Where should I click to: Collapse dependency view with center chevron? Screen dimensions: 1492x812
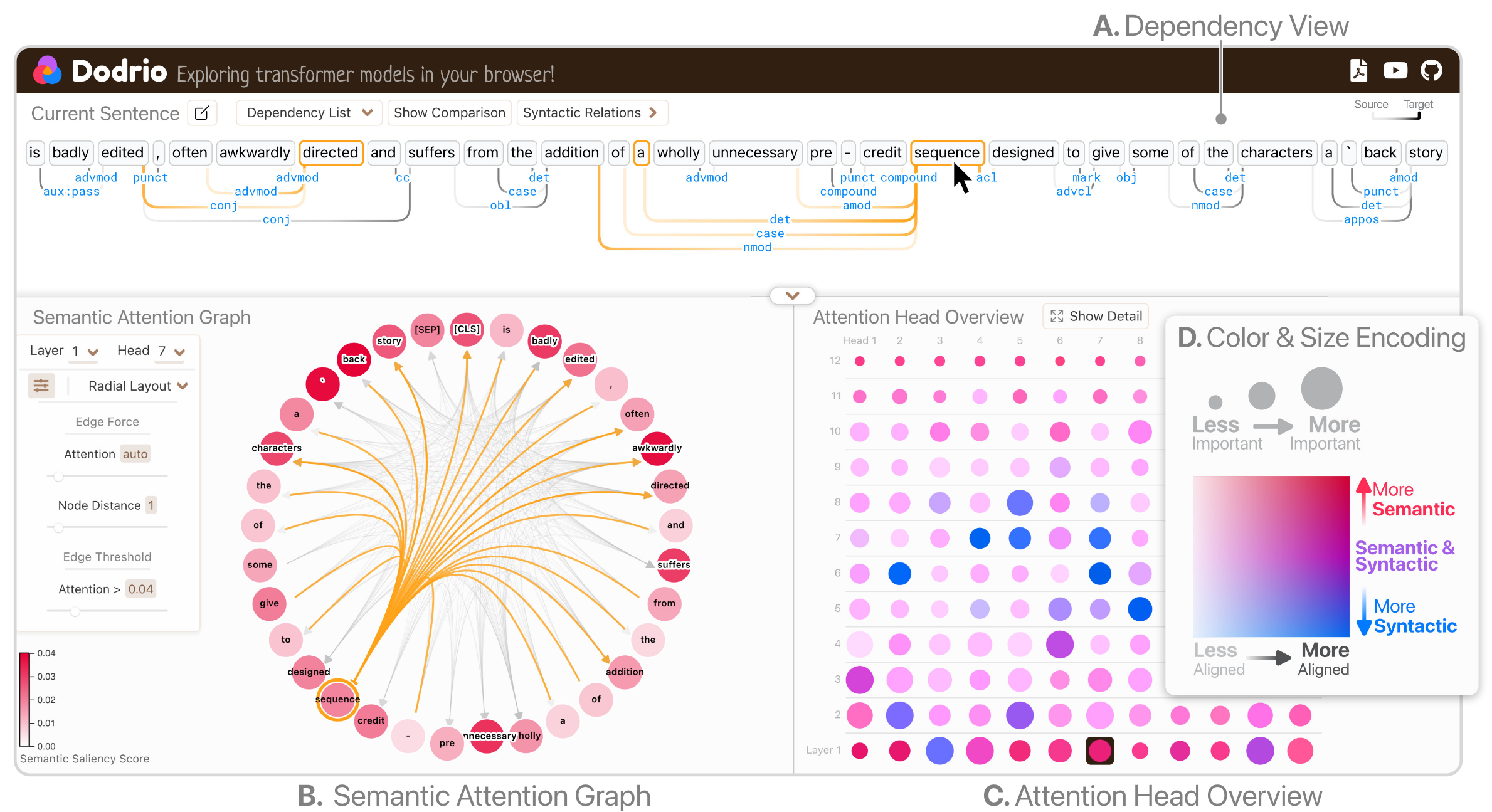pyautogui.click(x=792, y=295)
